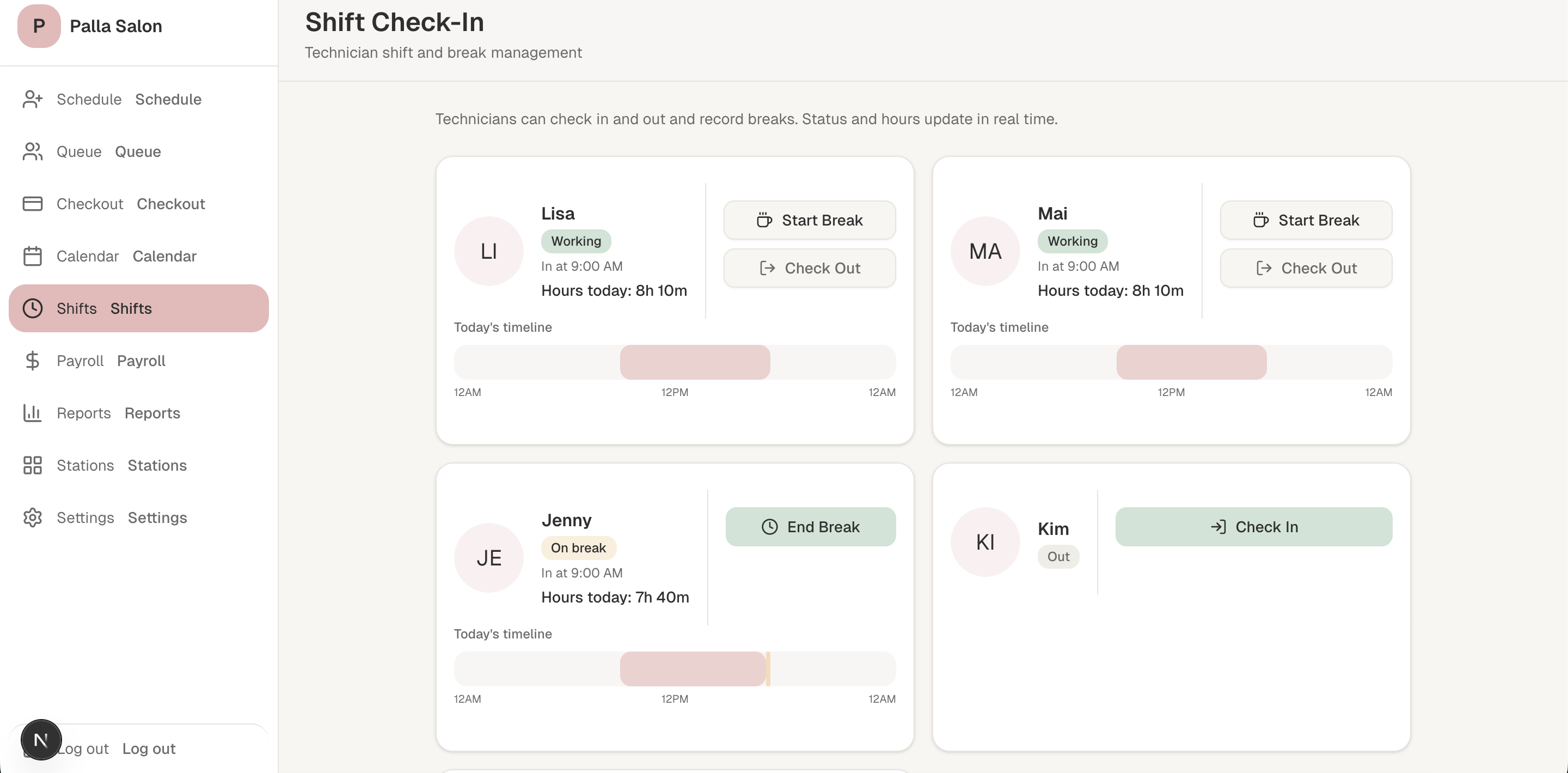
Task: Click the name Kim on her card
Action: (x=1053, y=529)
